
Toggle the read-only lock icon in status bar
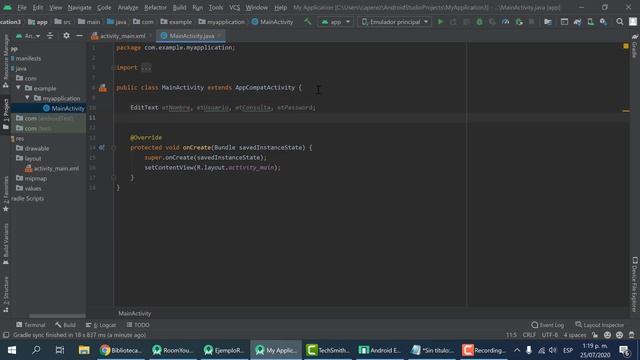coord(595,335)
